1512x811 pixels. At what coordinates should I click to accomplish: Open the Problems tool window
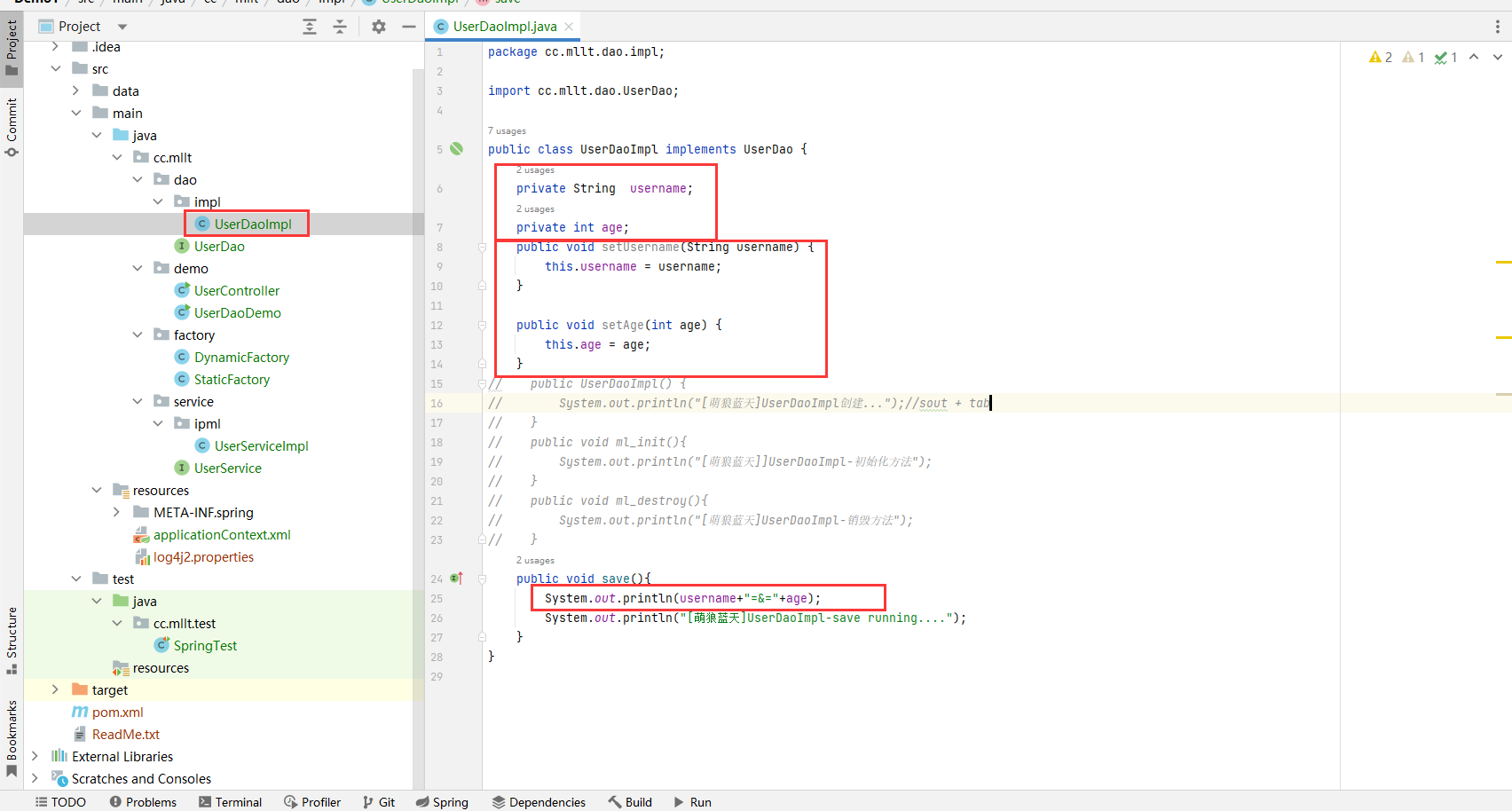point(143,801)
